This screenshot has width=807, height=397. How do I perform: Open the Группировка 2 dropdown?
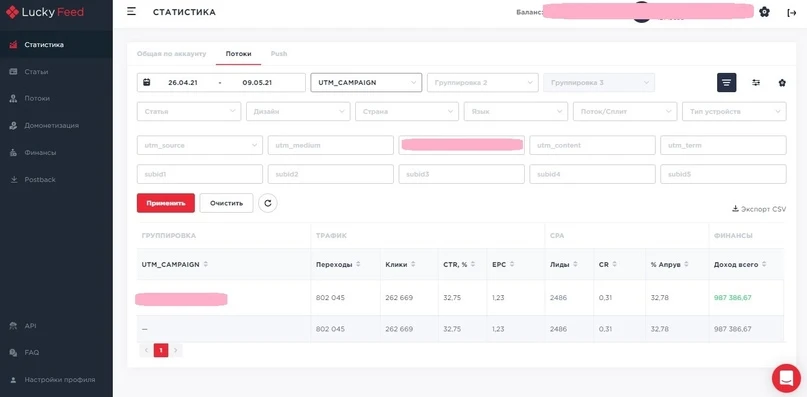(x=482, y=82)
